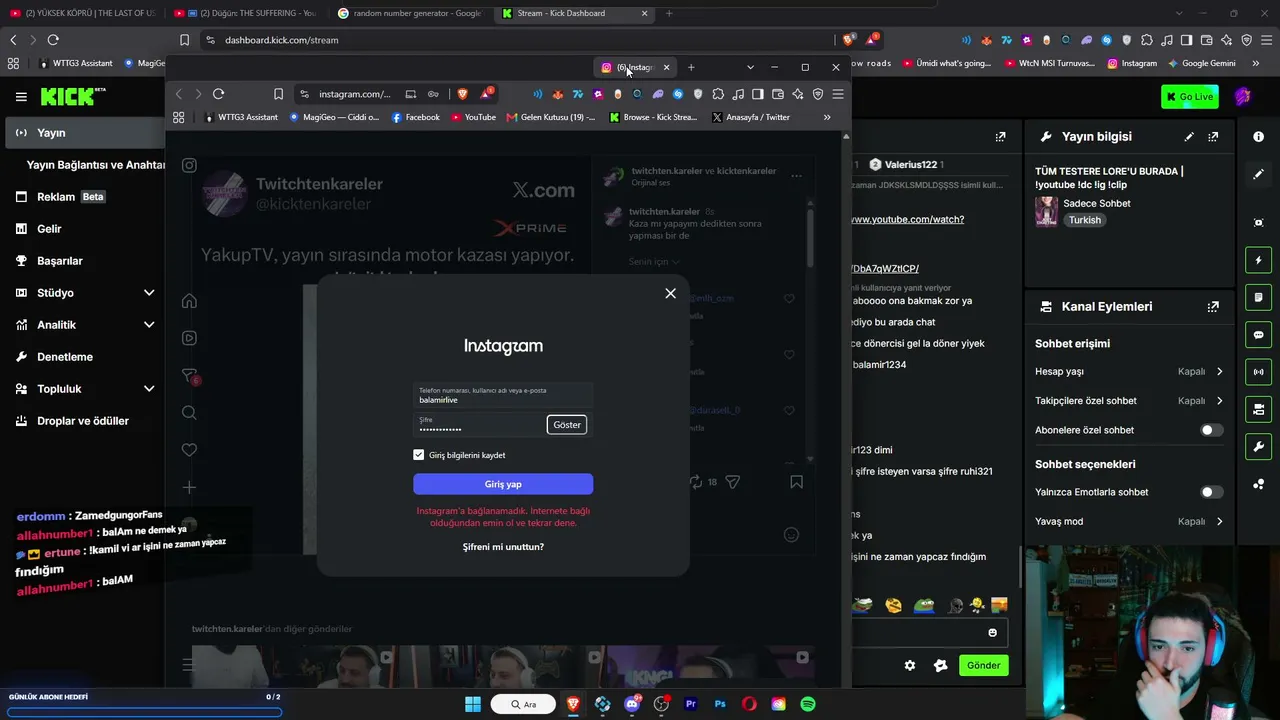
Task: Uncheck 'Giriş bilgilerini kaydet' checkbox
Action: tap(419, 455)
